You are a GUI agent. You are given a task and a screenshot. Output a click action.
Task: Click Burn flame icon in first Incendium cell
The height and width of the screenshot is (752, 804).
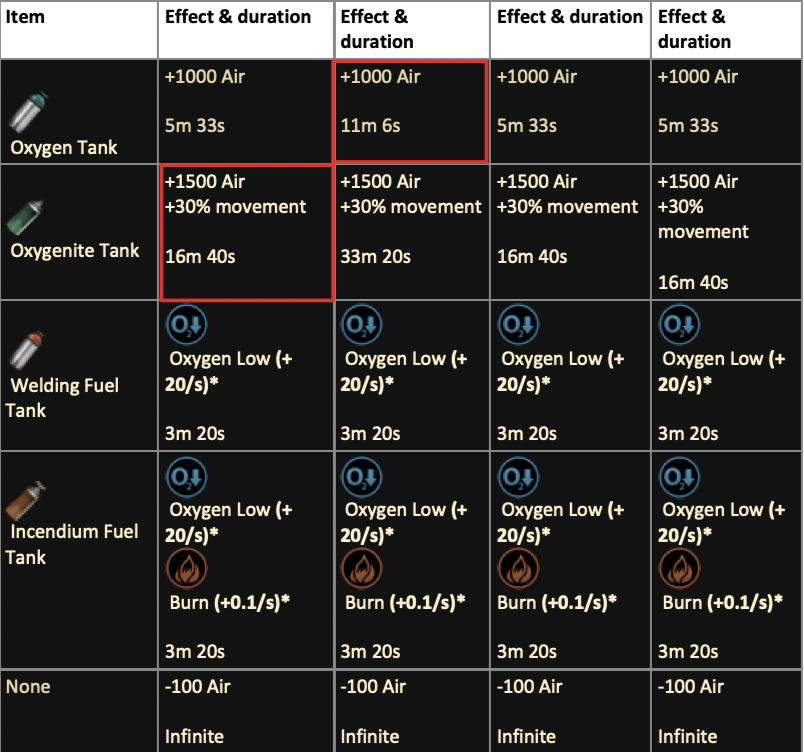pos(186,569)
